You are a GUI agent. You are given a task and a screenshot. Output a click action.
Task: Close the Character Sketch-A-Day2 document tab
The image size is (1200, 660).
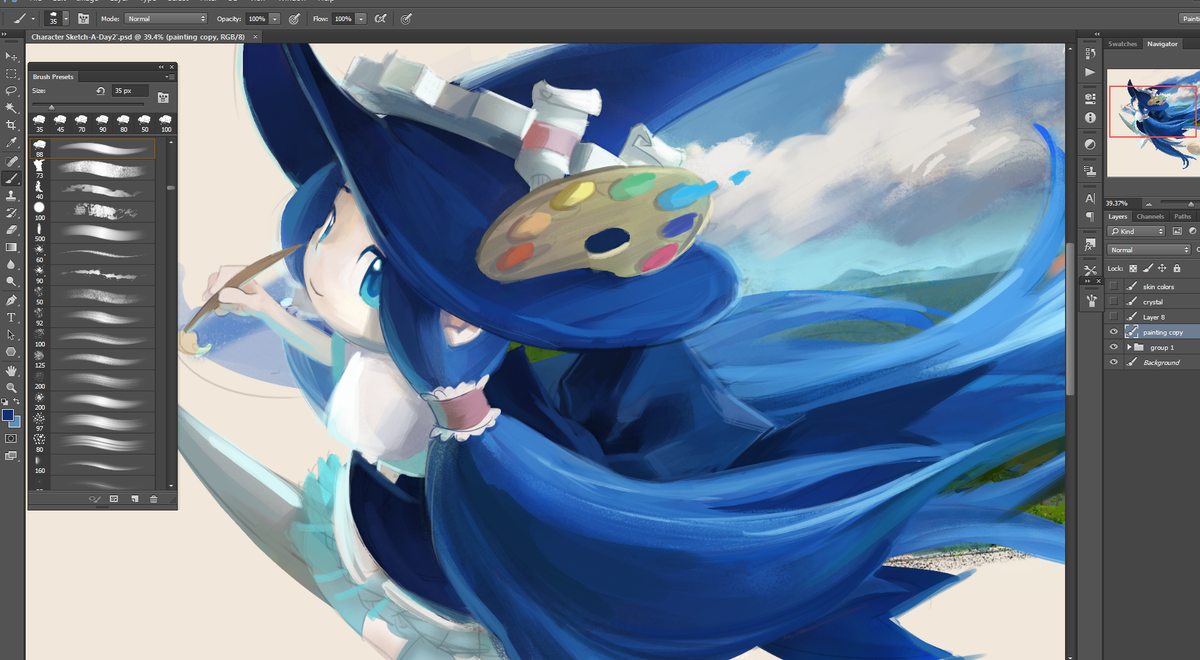click(x=256, y=36)
